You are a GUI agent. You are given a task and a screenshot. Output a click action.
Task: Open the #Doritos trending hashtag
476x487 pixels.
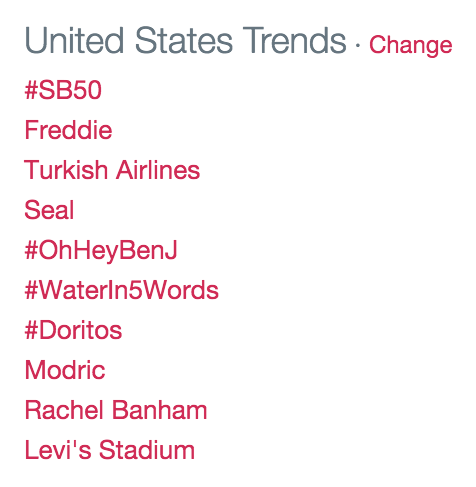click(x=73, y=330)
